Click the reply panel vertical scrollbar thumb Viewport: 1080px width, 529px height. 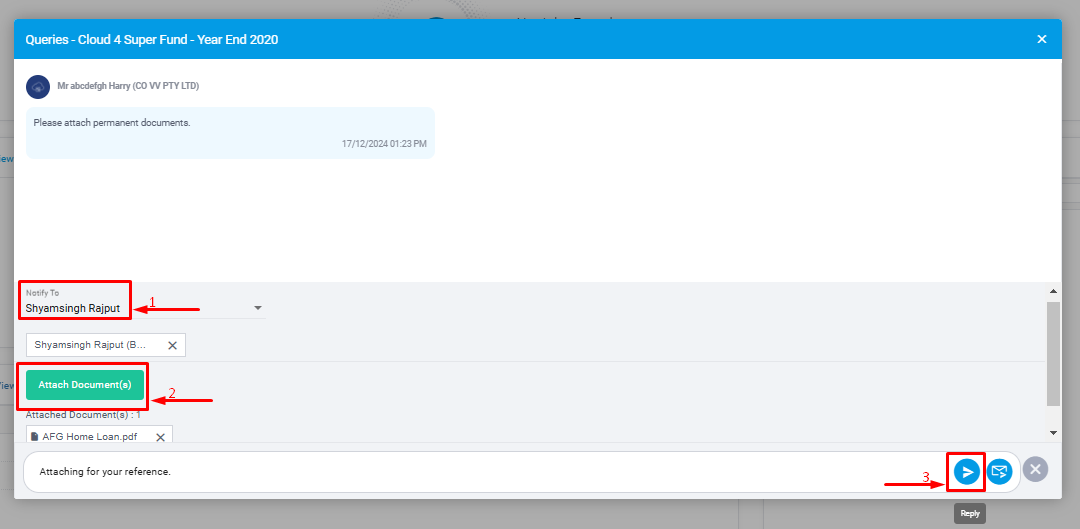(x=1053, y=353)
